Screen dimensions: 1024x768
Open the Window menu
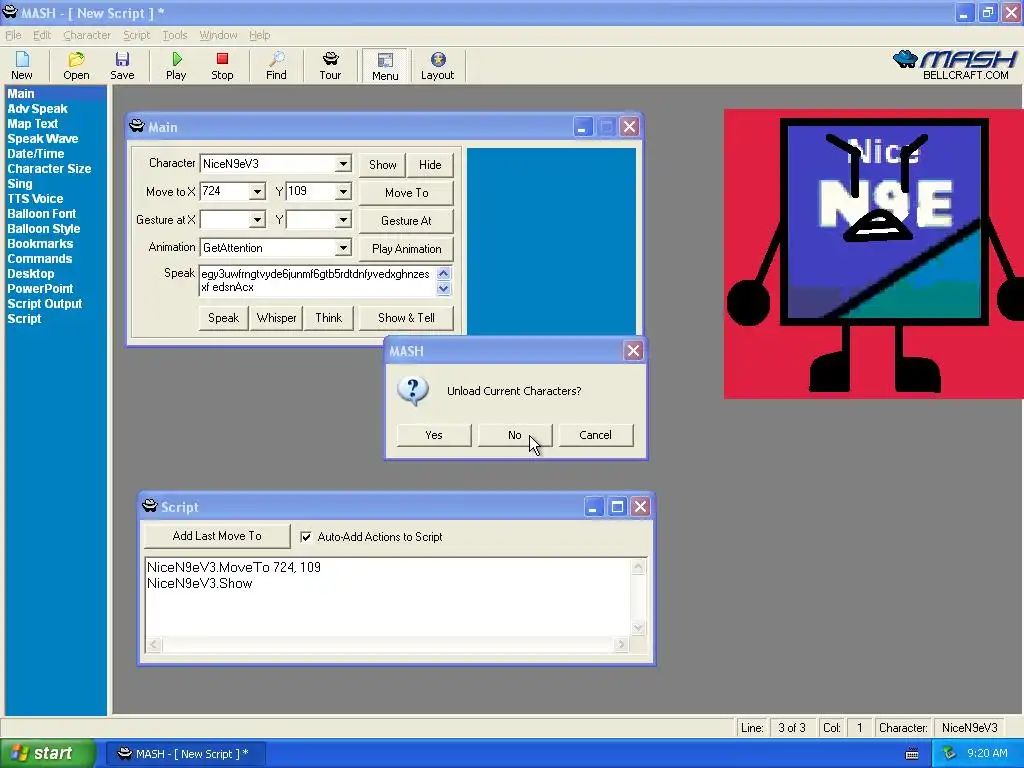coord(218,35)
